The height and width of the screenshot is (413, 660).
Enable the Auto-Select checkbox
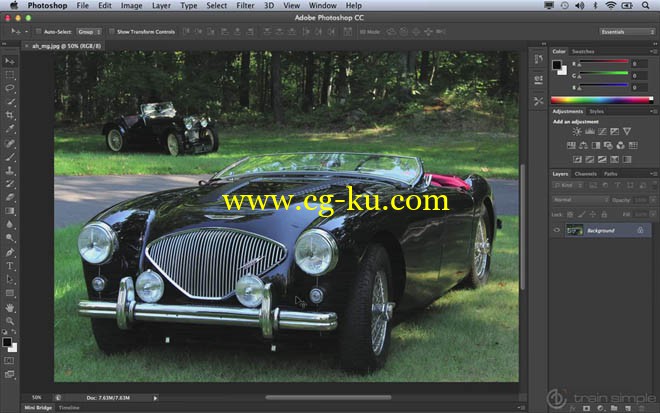click(x=38, y=32)
